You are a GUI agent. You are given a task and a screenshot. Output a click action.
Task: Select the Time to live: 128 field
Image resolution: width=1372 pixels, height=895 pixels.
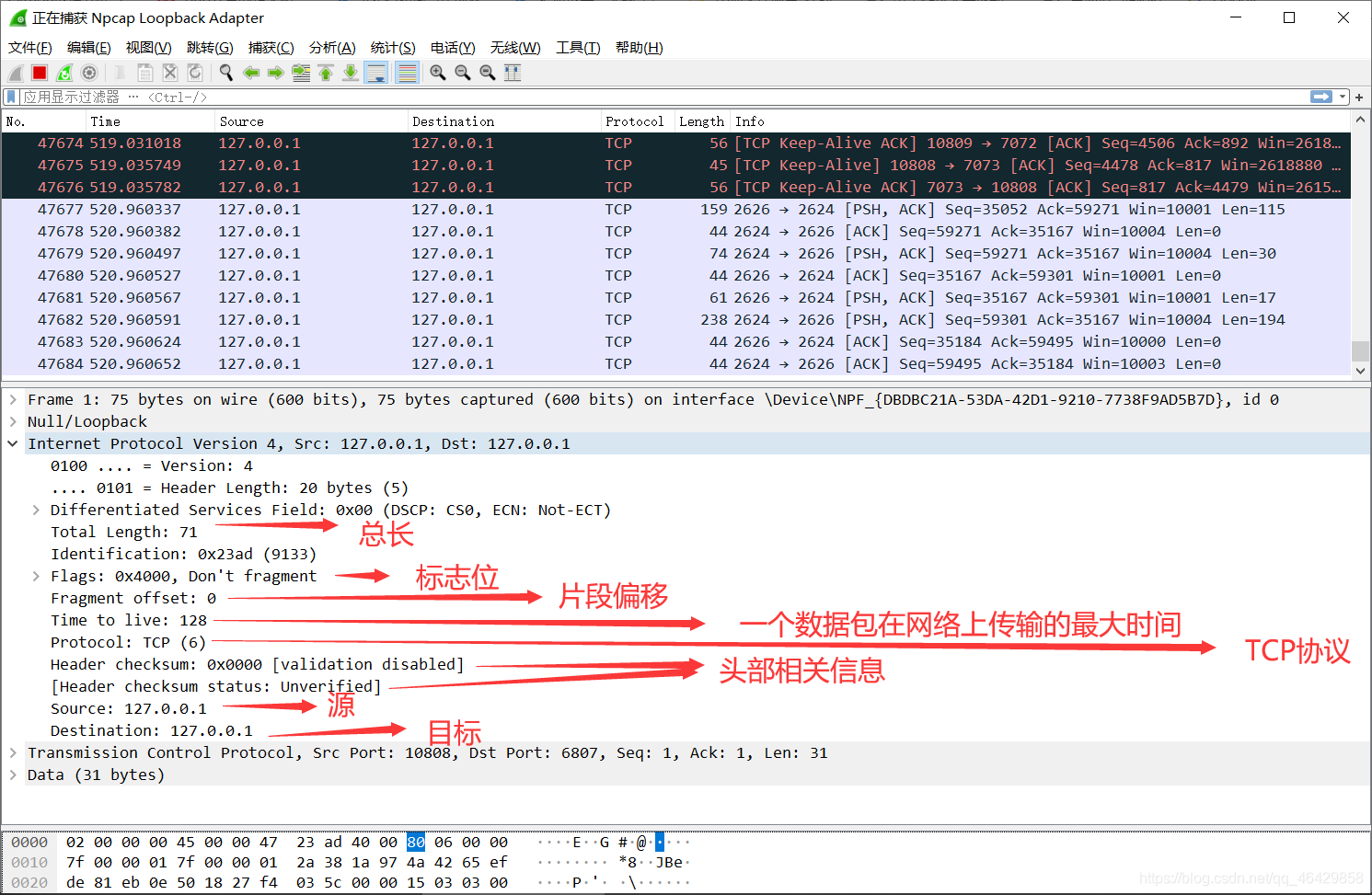pyautogui.click(x=129, y=620)
